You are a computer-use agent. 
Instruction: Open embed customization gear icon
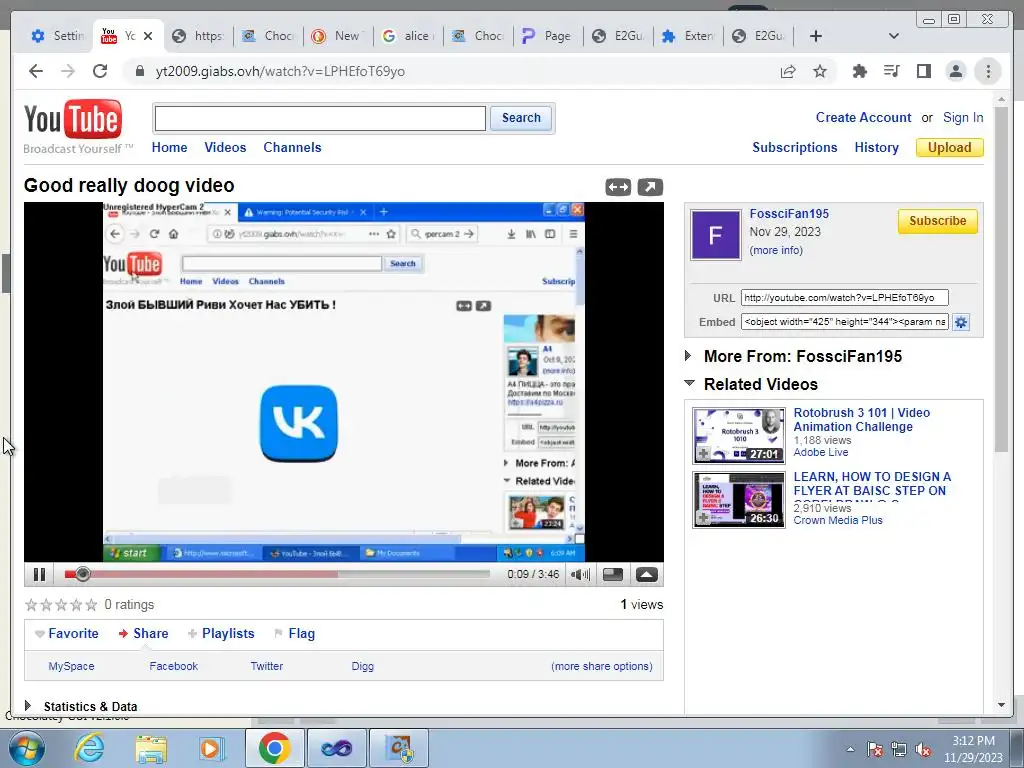pos(961,322)
